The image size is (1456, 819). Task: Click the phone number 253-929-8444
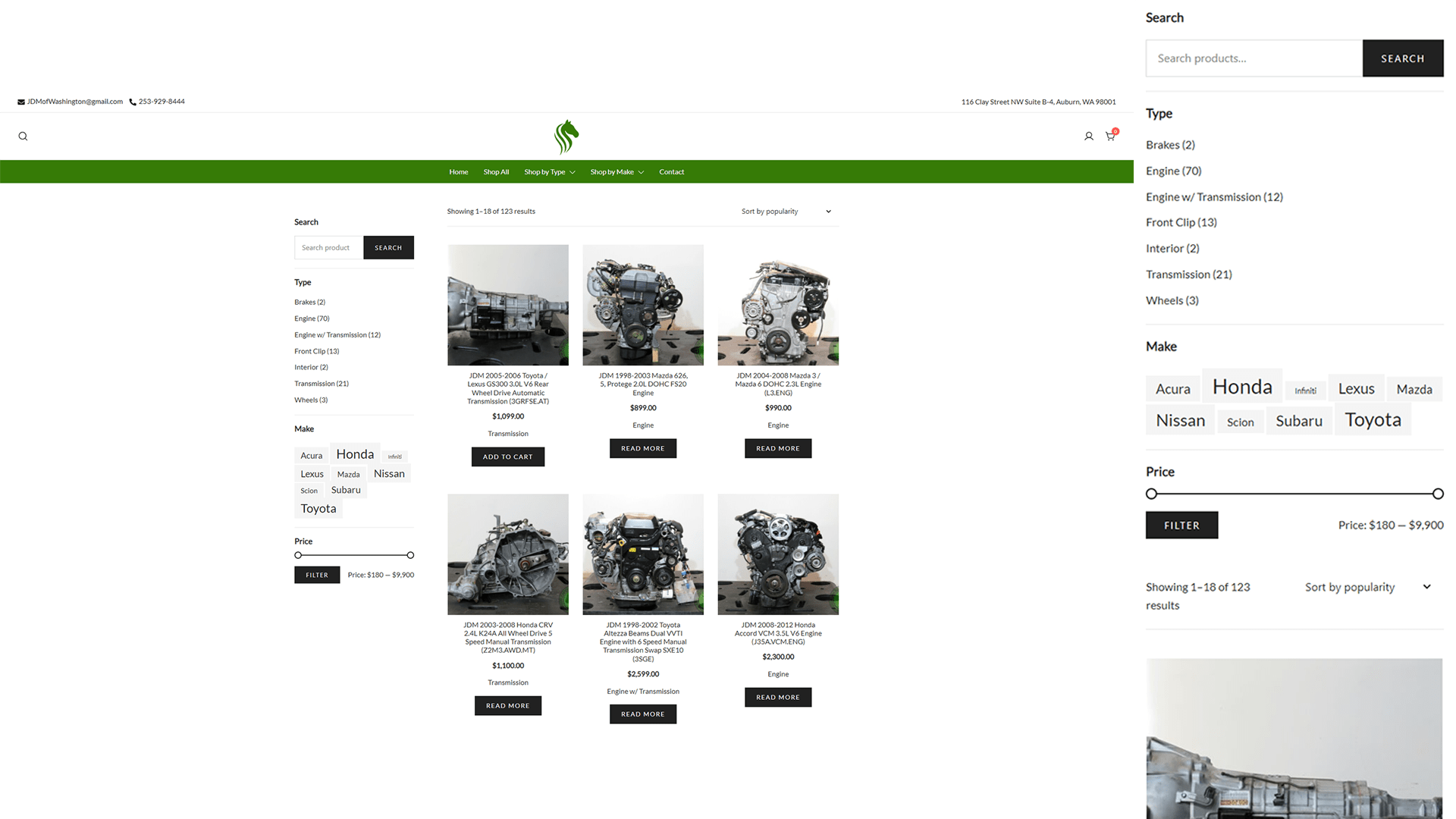coord(161,102)
